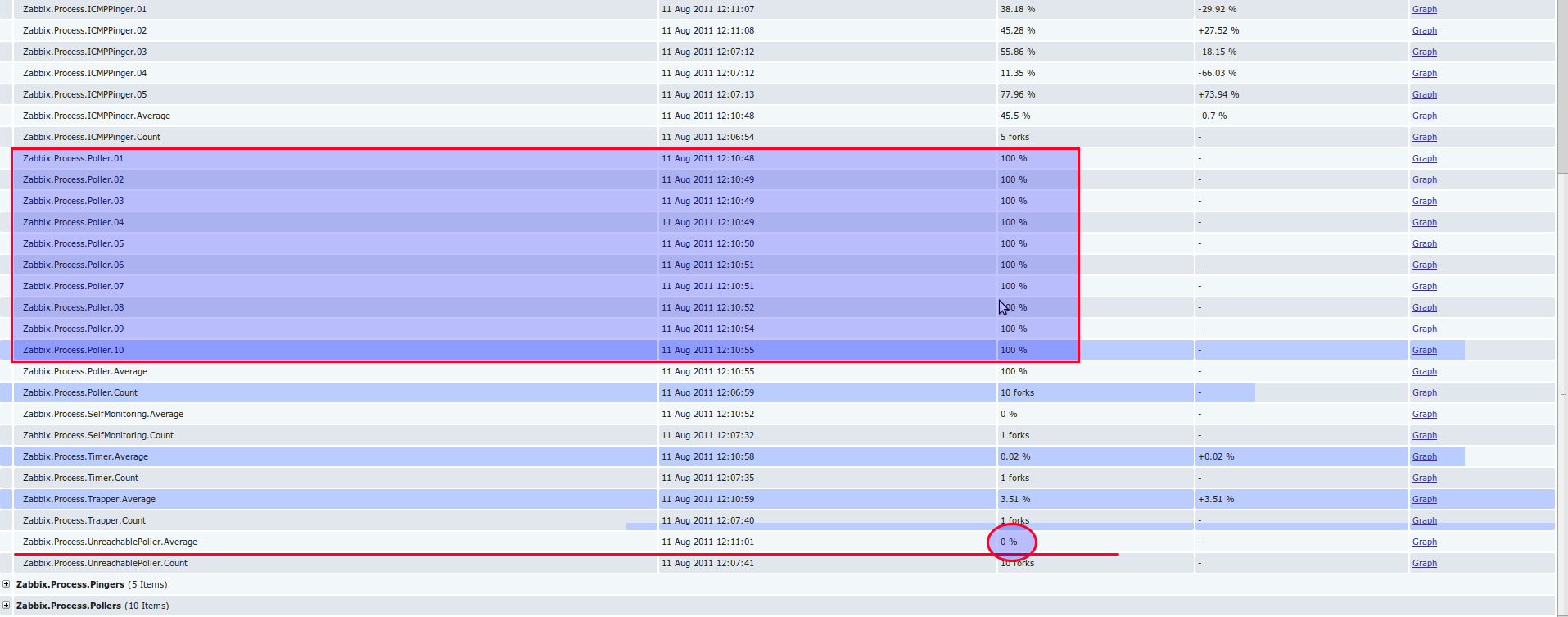Open Graph for Zabbix.Process.Trapper.Count

click(x=1424, y=520)
